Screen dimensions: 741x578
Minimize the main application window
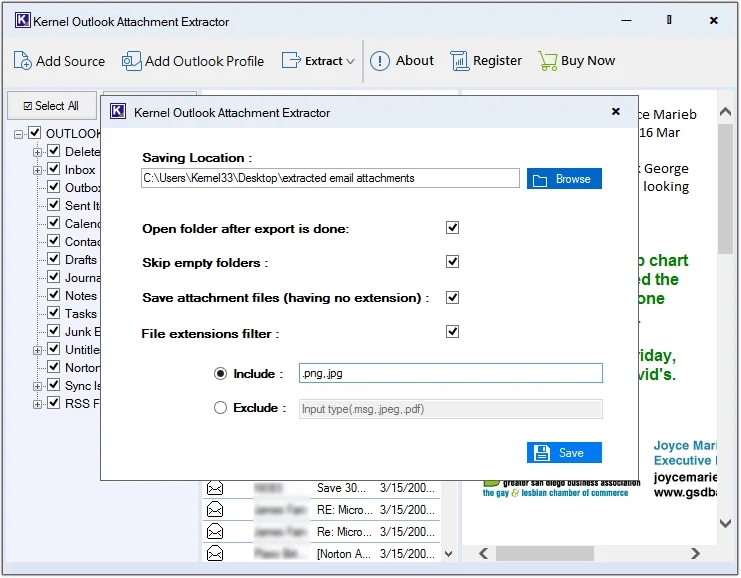pyautogui.click(x=626, y=20)
